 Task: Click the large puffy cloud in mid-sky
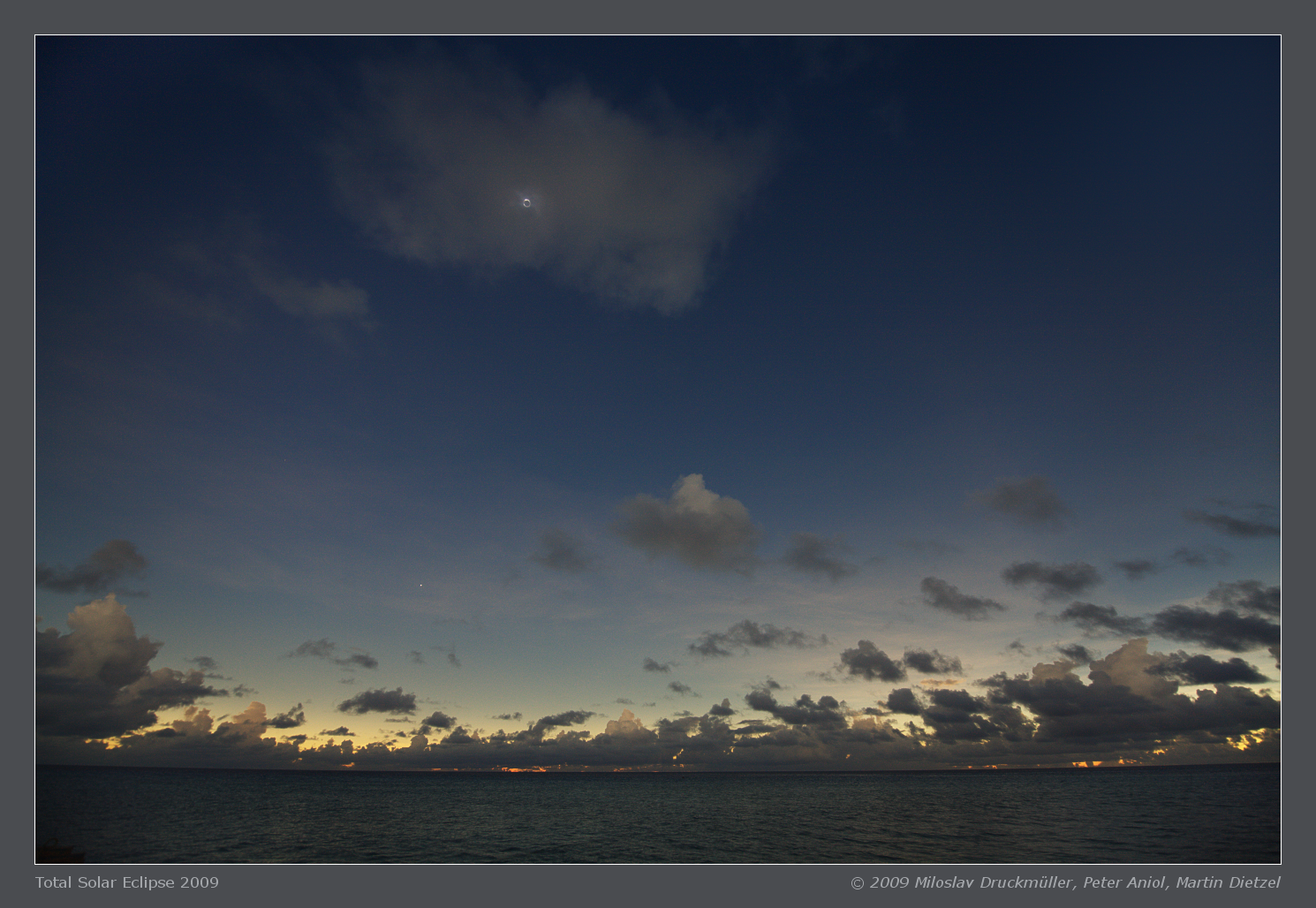[x=691, y=523]
